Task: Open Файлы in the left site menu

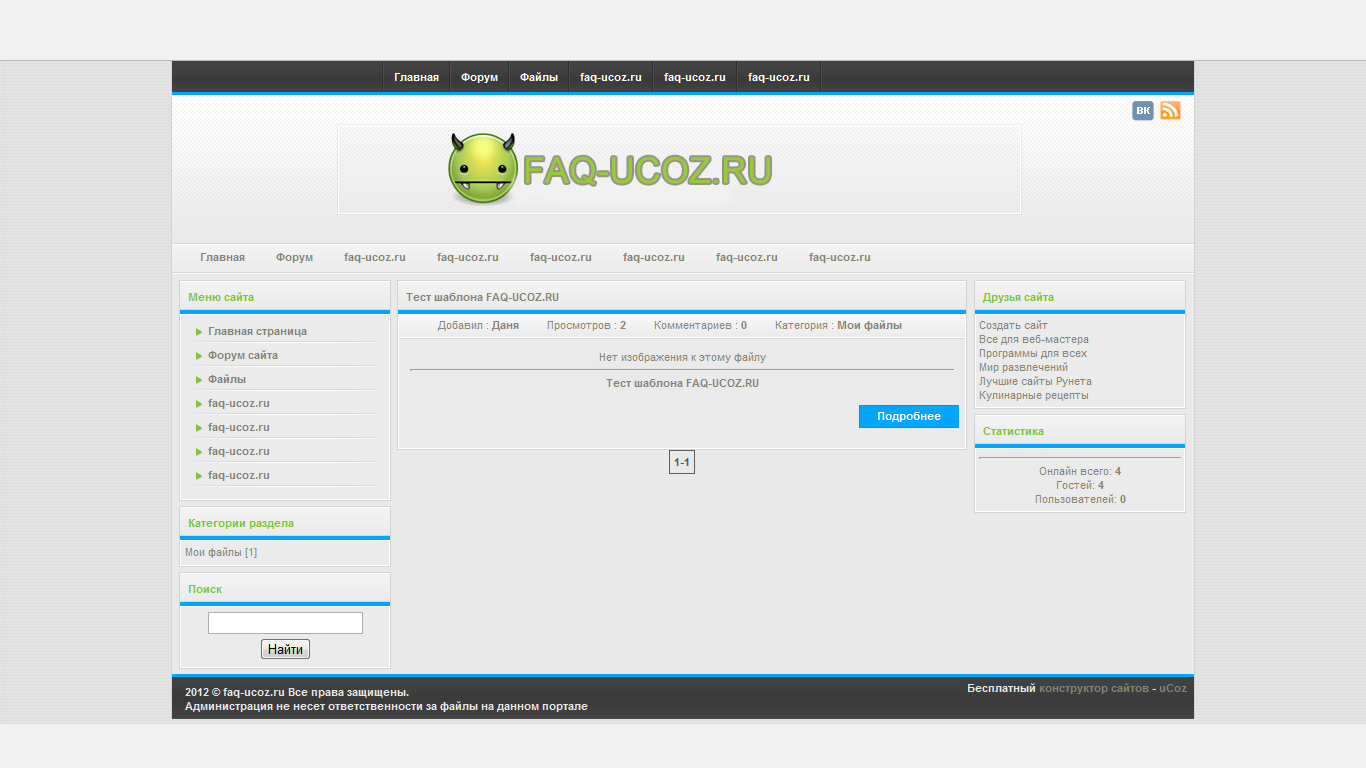Action: [227, 379]
